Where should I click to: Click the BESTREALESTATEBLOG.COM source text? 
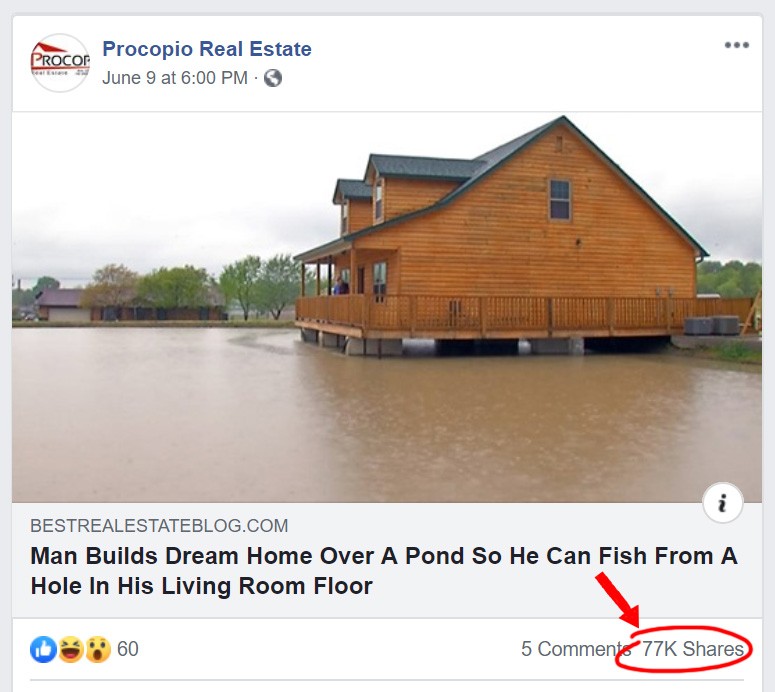click(159, 525)
